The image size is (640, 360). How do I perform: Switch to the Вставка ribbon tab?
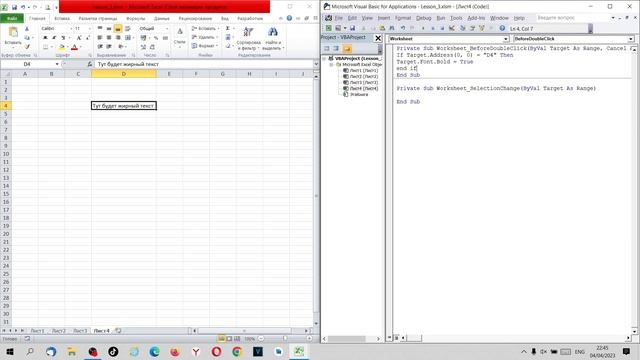[x=62, y=18]
